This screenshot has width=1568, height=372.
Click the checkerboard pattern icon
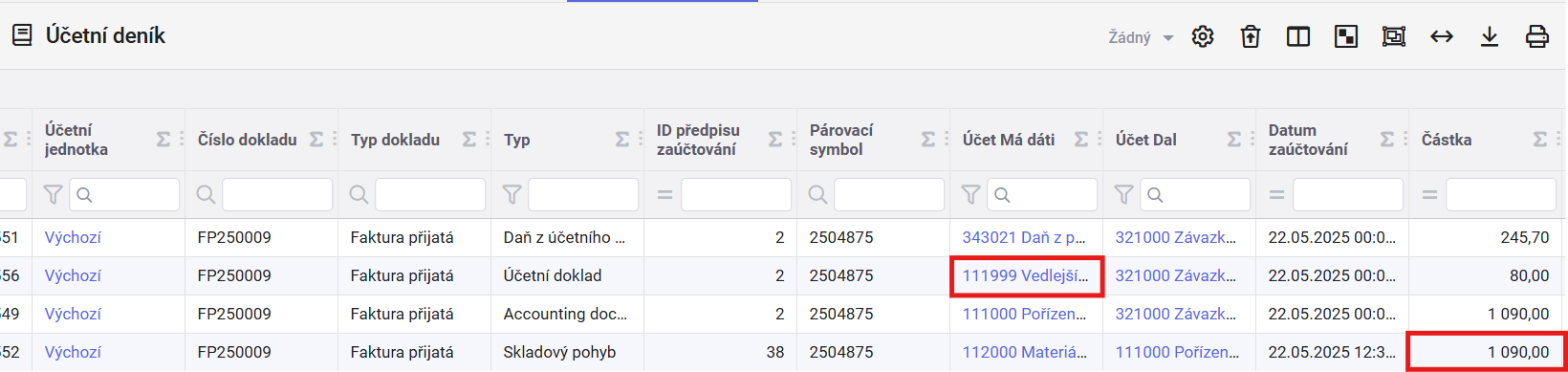coord(1346,37)
